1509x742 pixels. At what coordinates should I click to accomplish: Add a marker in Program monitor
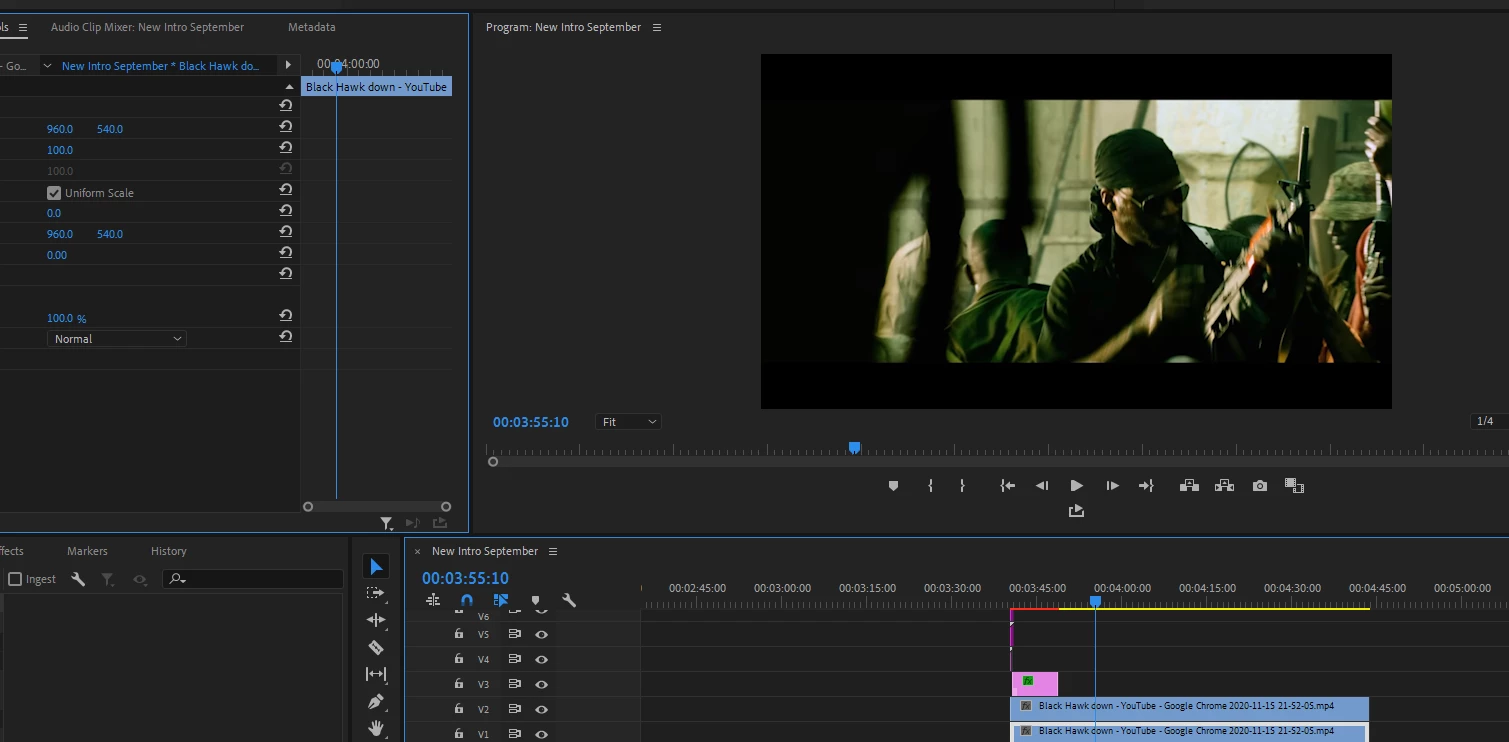coord(893,486)
